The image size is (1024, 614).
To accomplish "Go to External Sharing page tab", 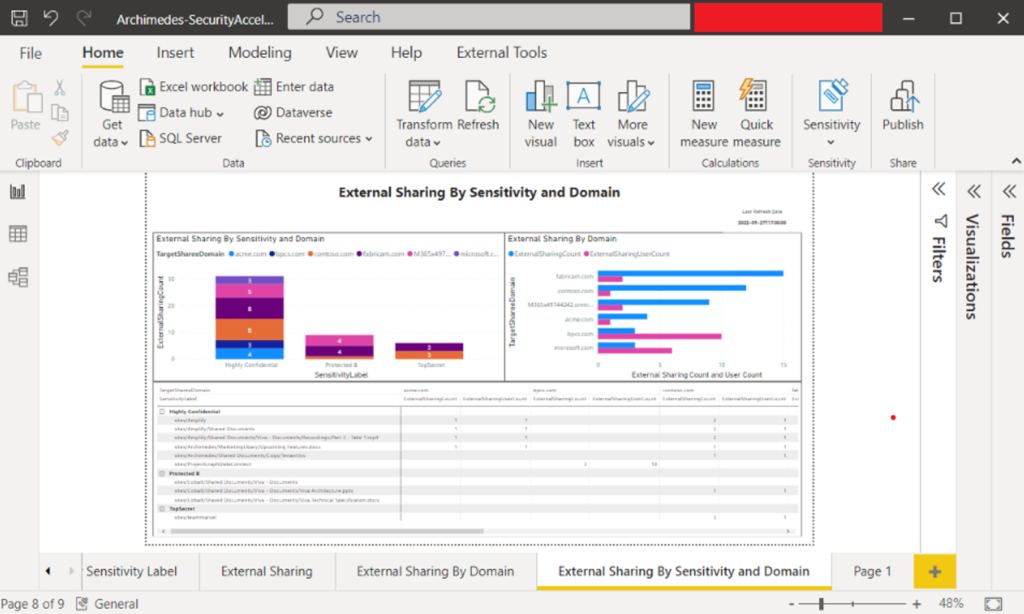I will tap(266, 572).
